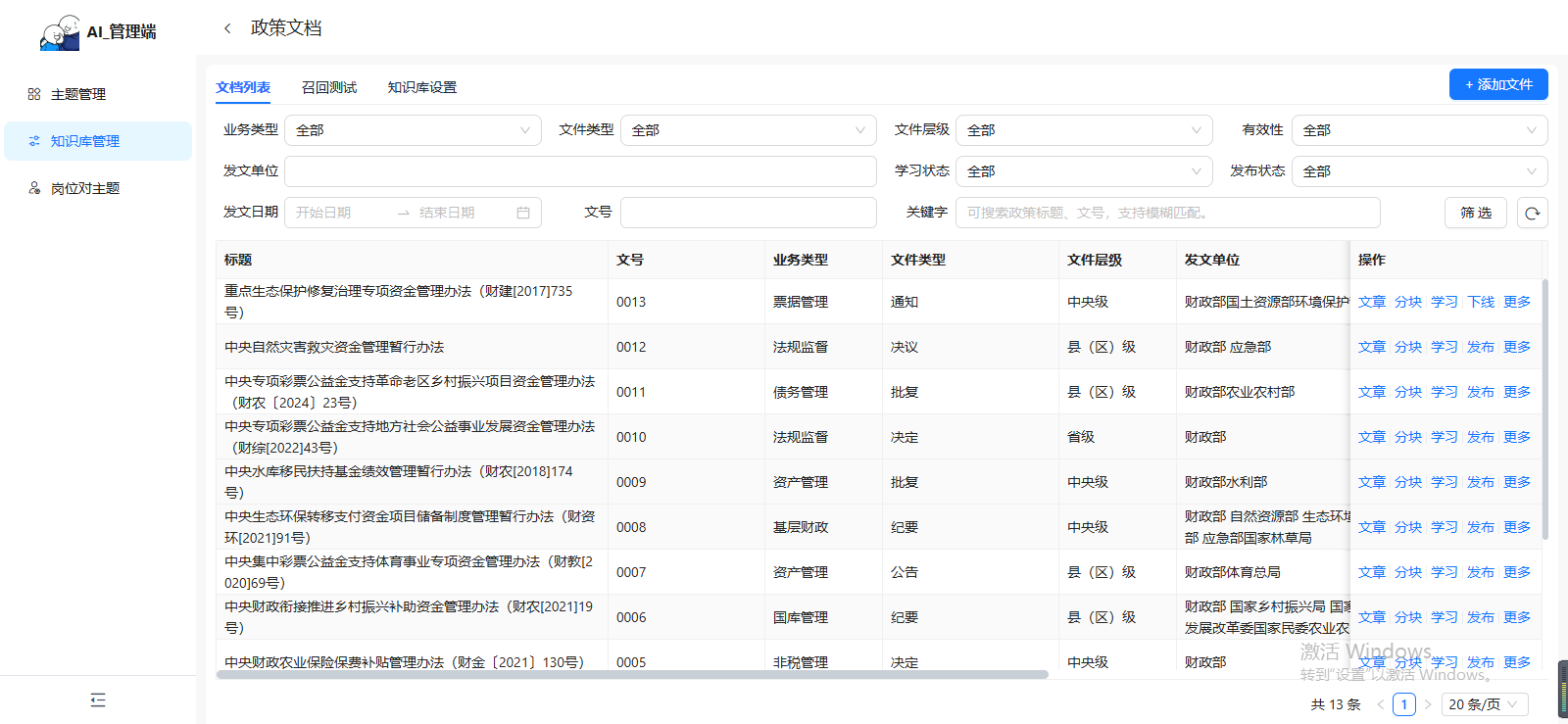Image resolution: width=1568 pixels, height=724 pixels.
Task: Go to the previous page arrow in pagination
Action: 1380,704
